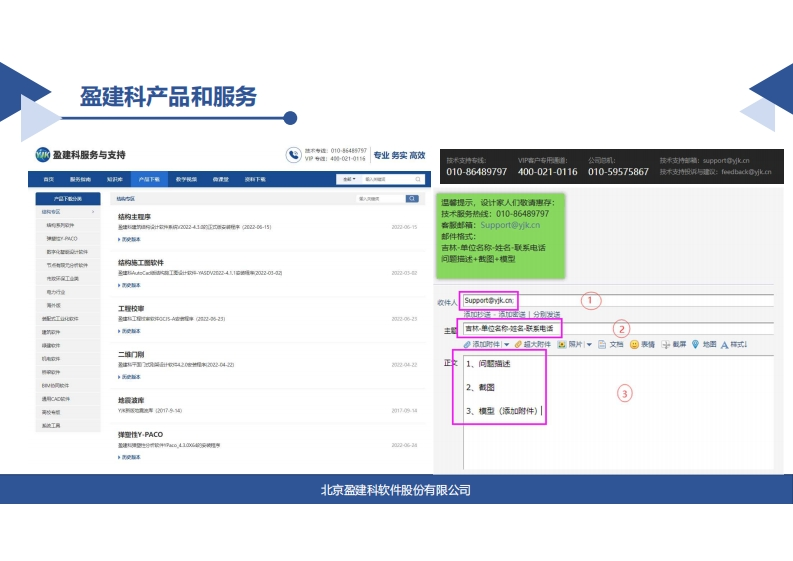Open the 工程校审 download title
The width and height of the screenshot is (793, 561).
pyautogui.click(x=131, y=309)
